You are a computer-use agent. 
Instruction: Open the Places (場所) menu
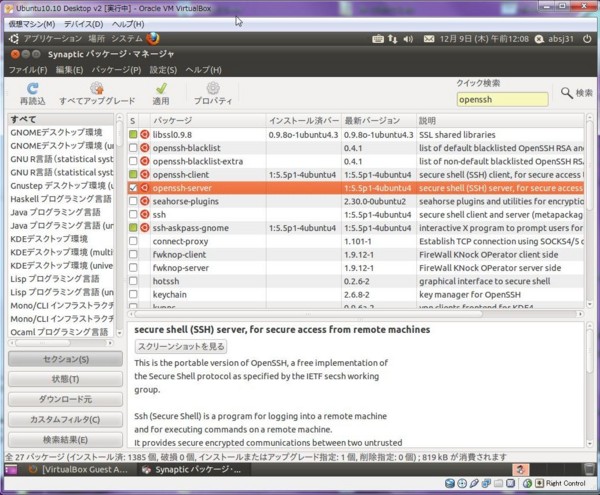click(96, 39)
